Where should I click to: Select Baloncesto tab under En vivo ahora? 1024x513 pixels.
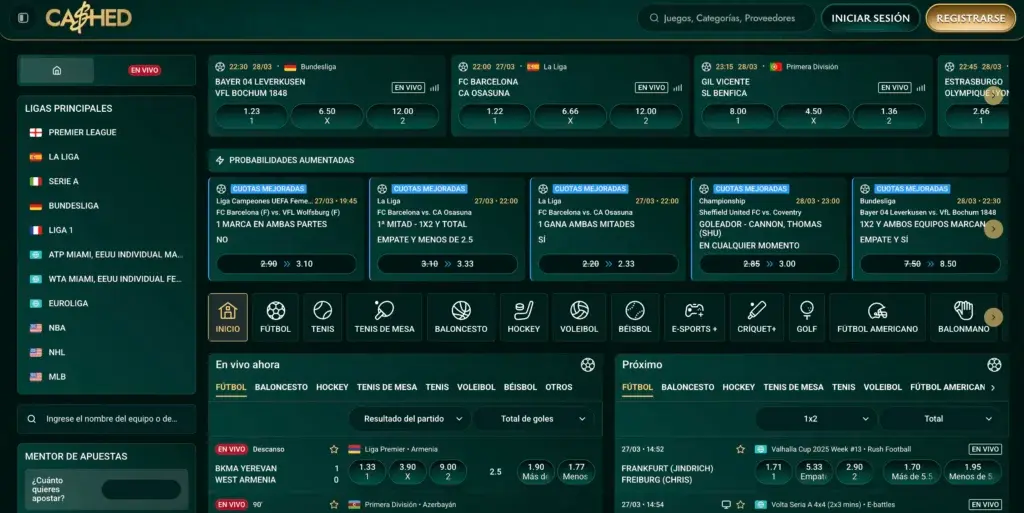(281, 387)
